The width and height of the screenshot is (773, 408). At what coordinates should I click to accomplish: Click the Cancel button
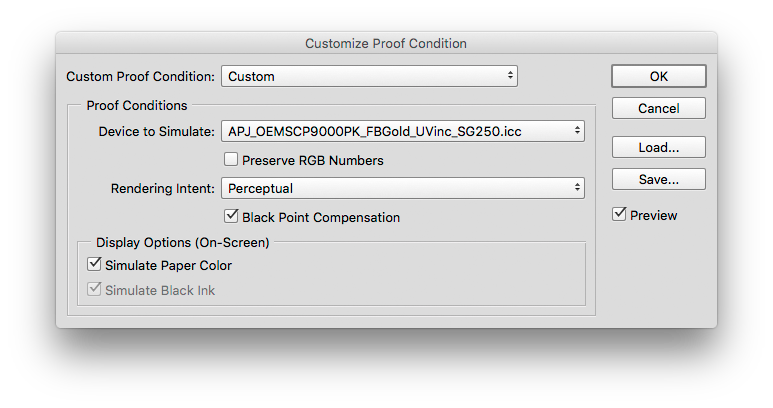(659, 108)
